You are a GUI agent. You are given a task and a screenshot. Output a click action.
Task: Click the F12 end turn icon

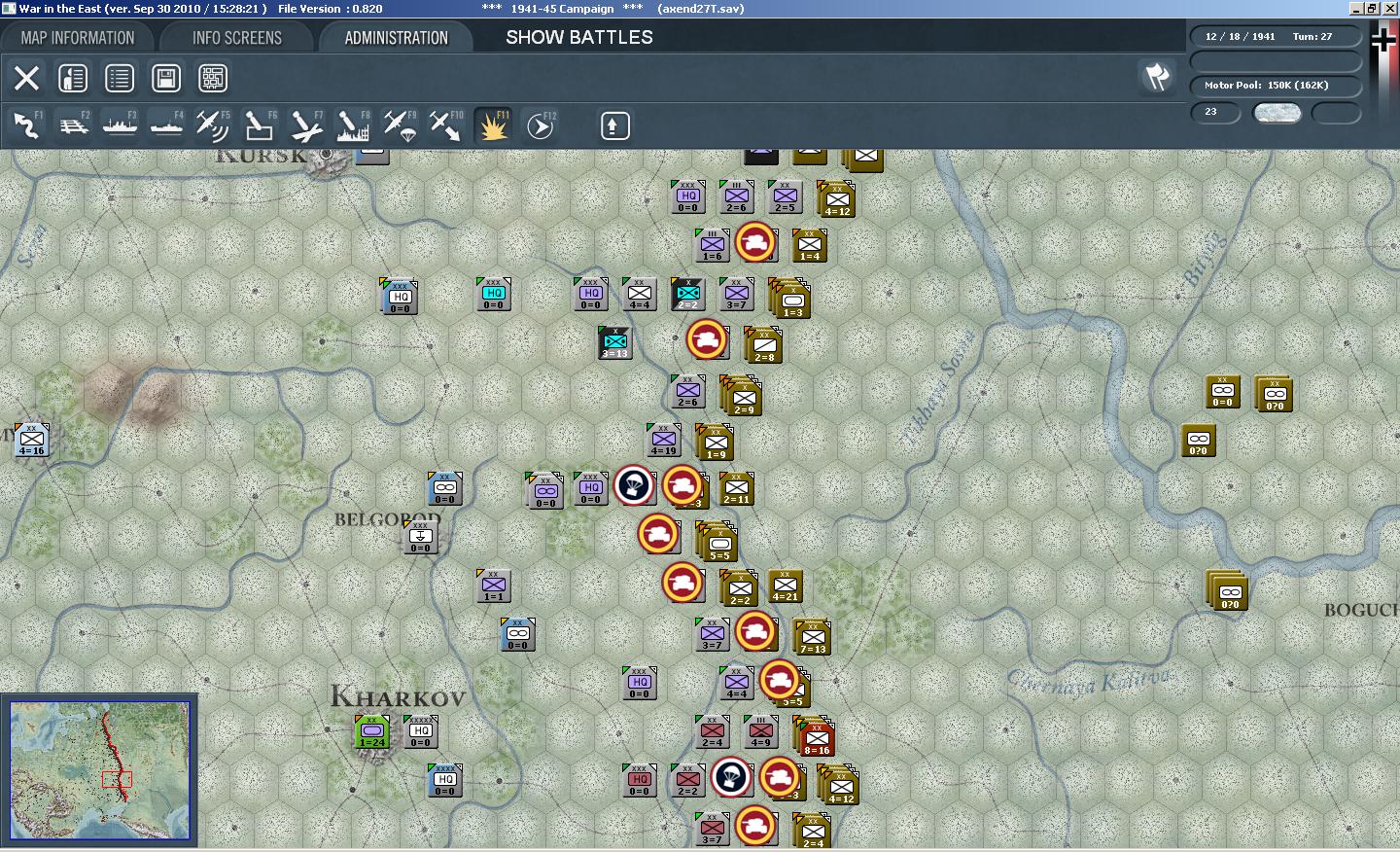point(540,125)
